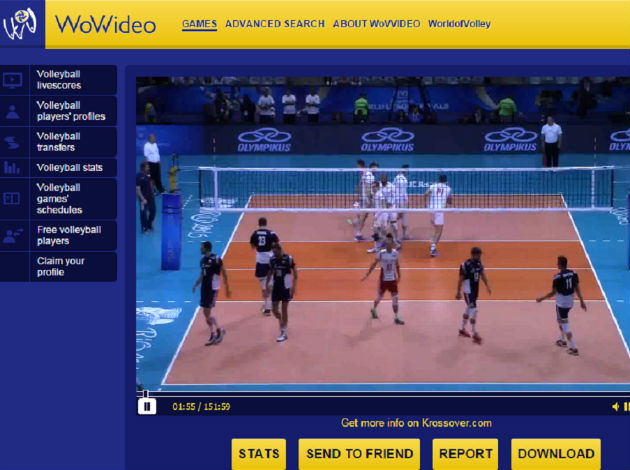Open the GAMES menu item
The width and height of the screenshot is (630, 470).
199,24
